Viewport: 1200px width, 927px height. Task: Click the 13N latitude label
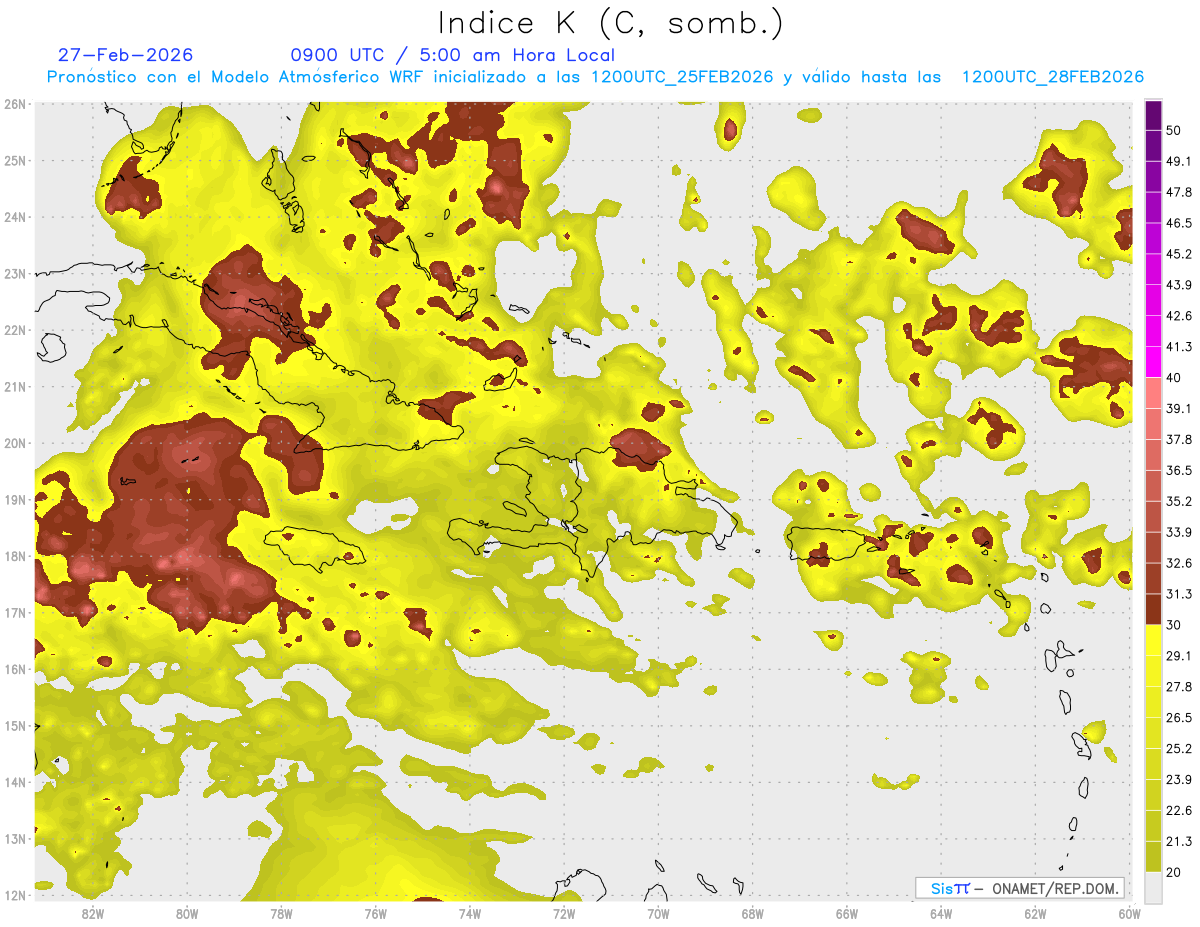click(x=15, y=838)
